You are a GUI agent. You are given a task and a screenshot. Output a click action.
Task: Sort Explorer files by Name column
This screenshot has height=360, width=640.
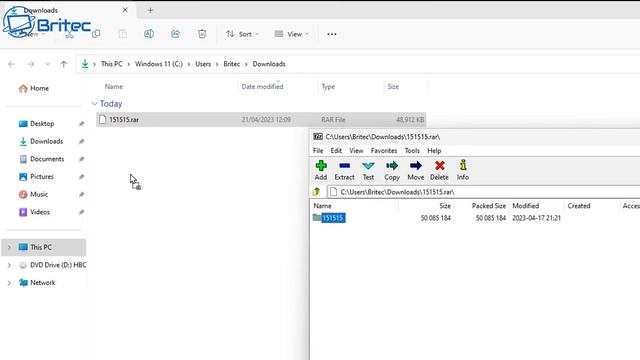coord(113,87)
